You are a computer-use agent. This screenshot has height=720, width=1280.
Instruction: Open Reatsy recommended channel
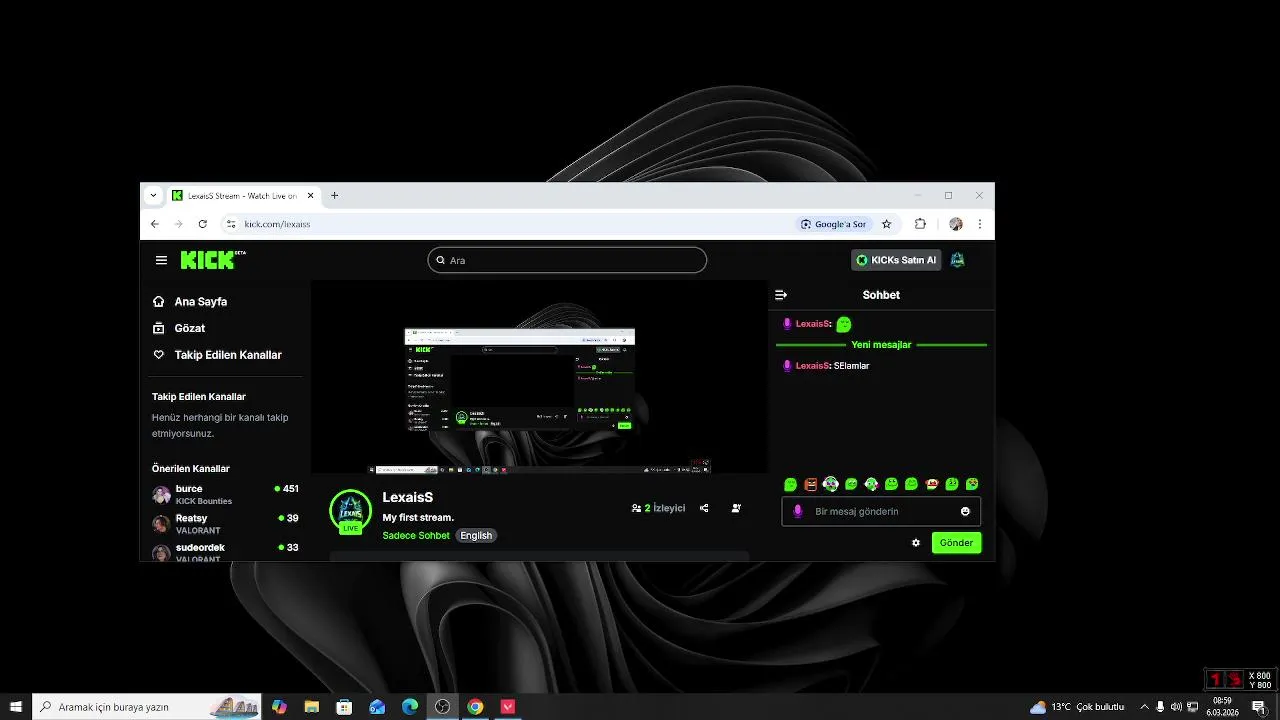[225, 524]
